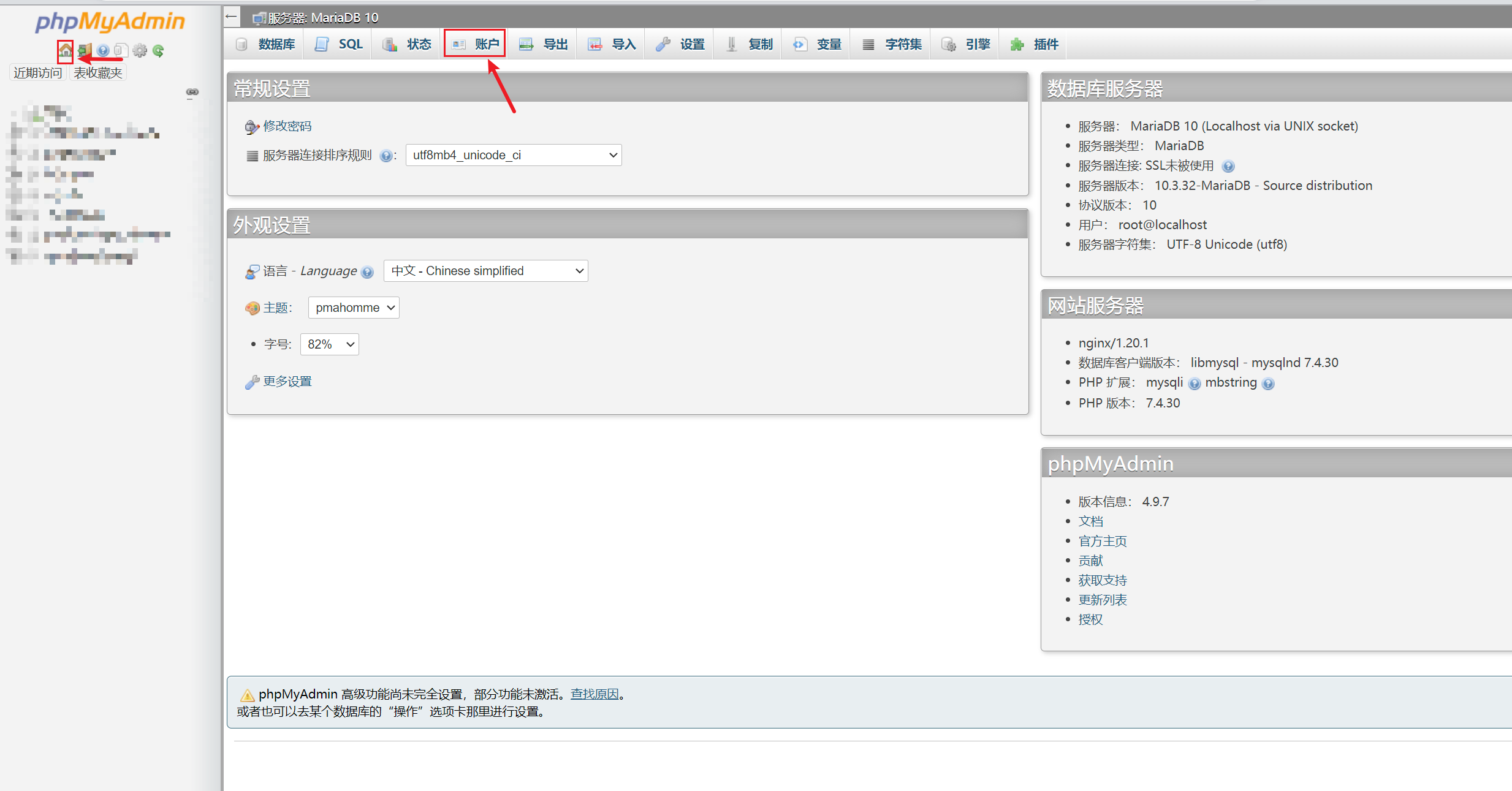The image size is (1512, 791).
Task: Open phpMyAdmin documentation blue question mark icon in the sidebar
Action: point(103,50)
